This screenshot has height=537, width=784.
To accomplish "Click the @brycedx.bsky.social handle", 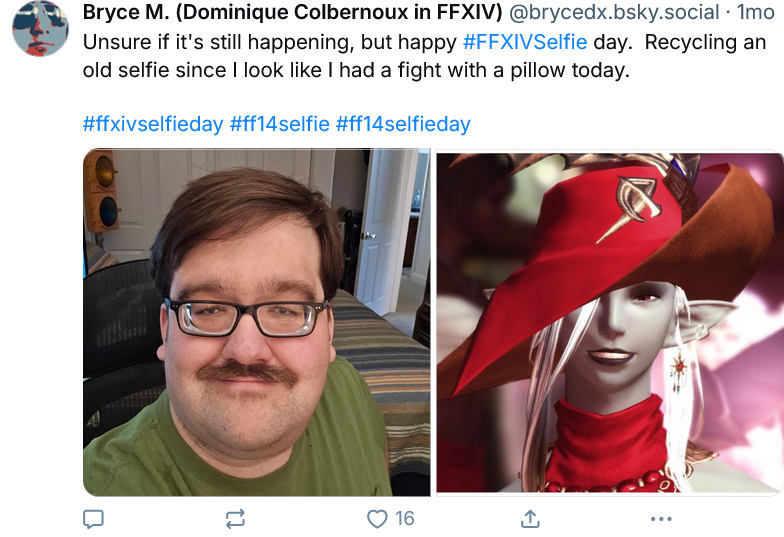I will point(614,12).
